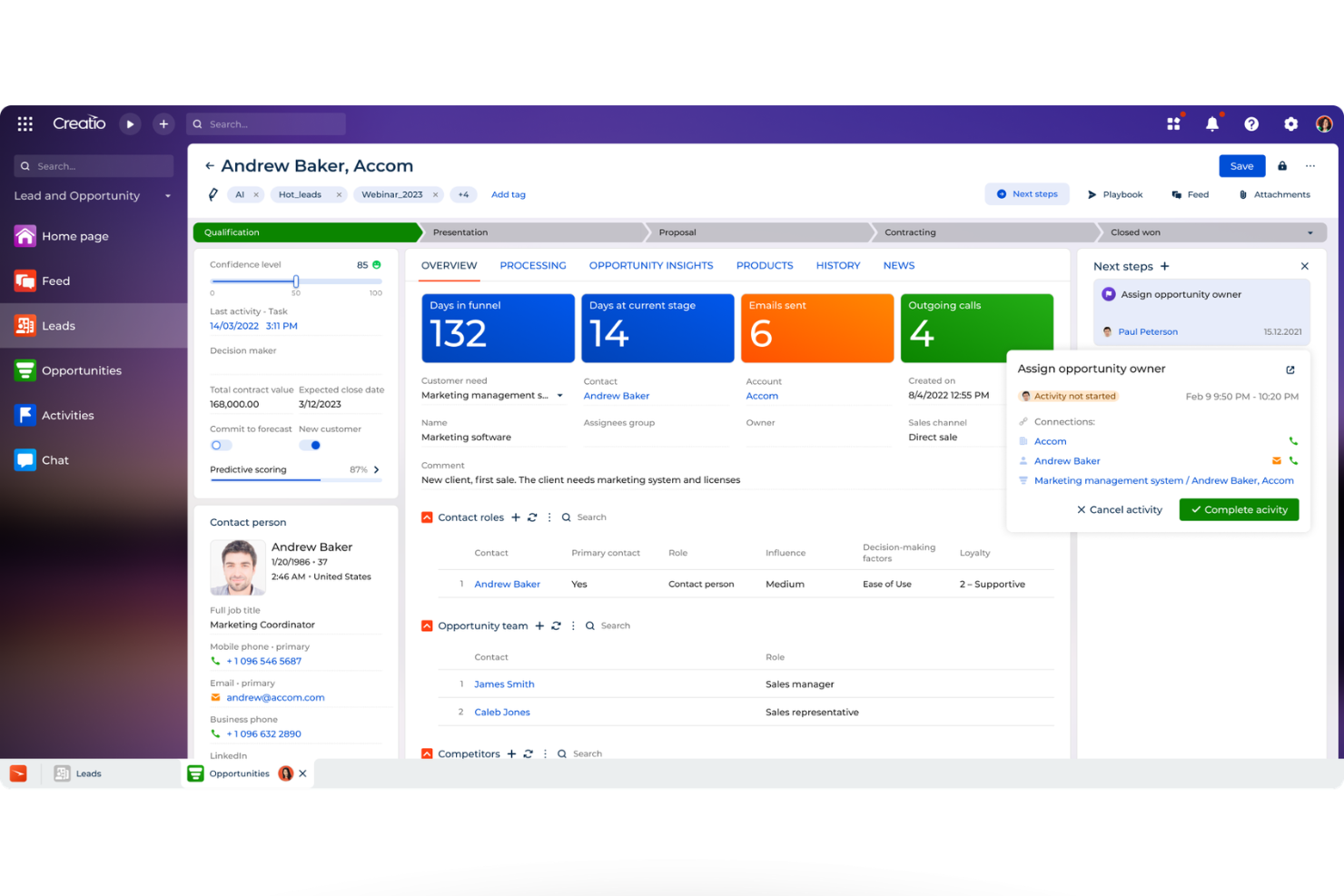Click Cancel activity

coord(1119,510)
